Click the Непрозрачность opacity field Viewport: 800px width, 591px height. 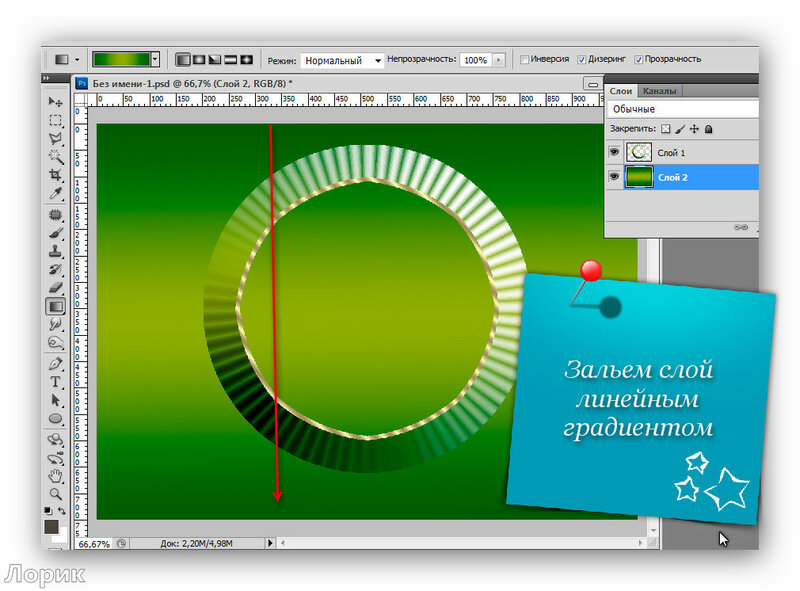[x=475, y=60]
